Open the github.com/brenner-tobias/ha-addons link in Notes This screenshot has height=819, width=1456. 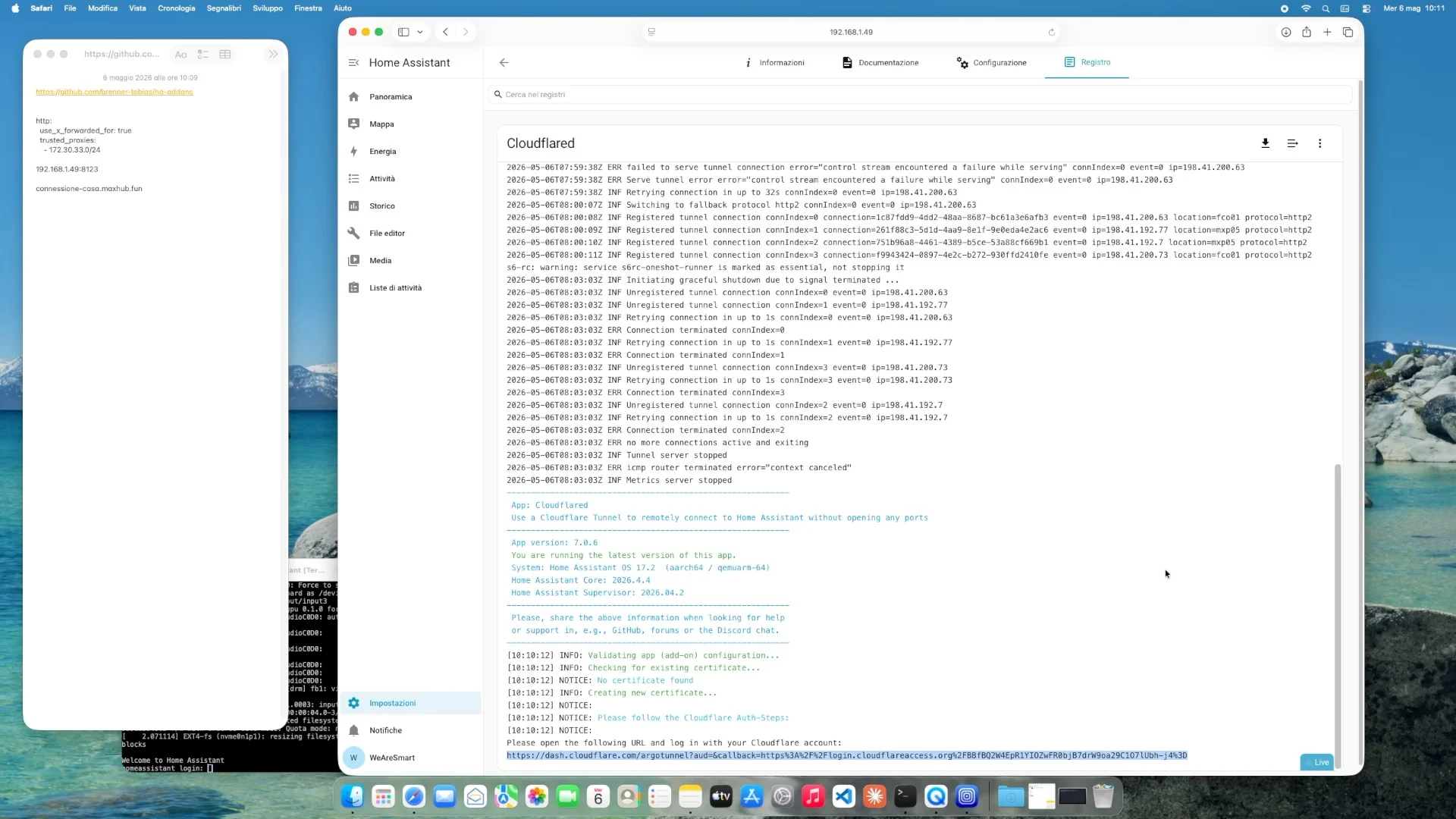pyautogui.click(x=115, y=92)
